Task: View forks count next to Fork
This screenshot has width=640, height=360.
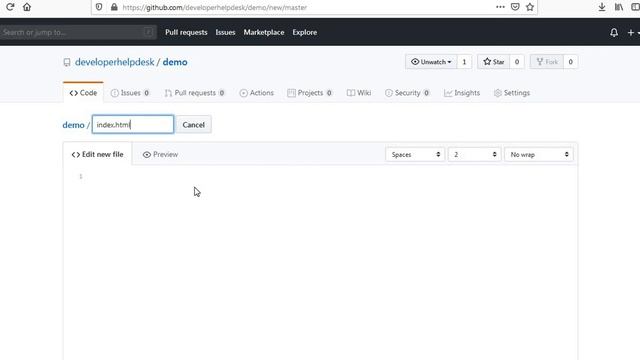Action: coord(571,62)
